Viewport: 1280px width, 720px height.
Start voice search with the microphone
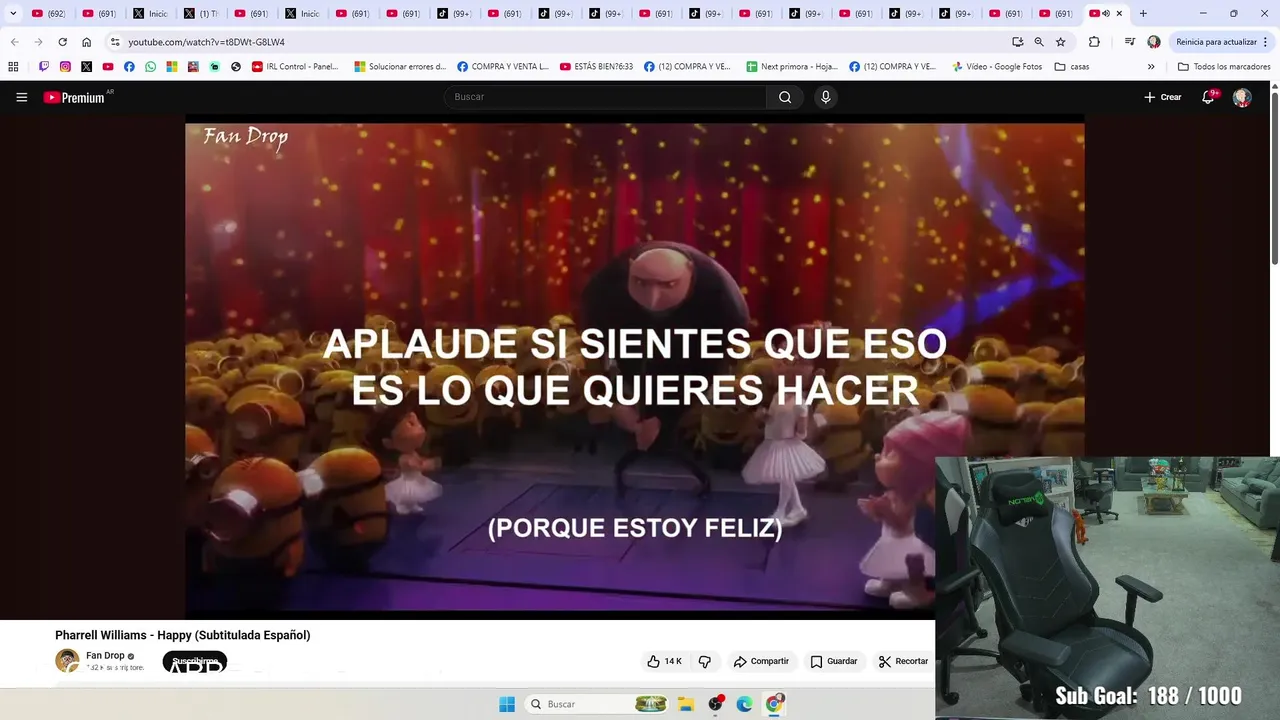click(825, 97)
